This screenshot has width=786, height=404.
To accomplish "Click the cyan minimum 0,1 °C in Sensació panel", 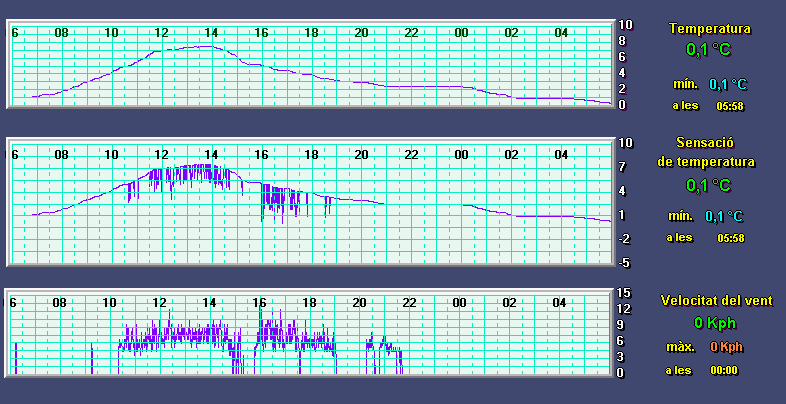I will (x=724, y=217).
